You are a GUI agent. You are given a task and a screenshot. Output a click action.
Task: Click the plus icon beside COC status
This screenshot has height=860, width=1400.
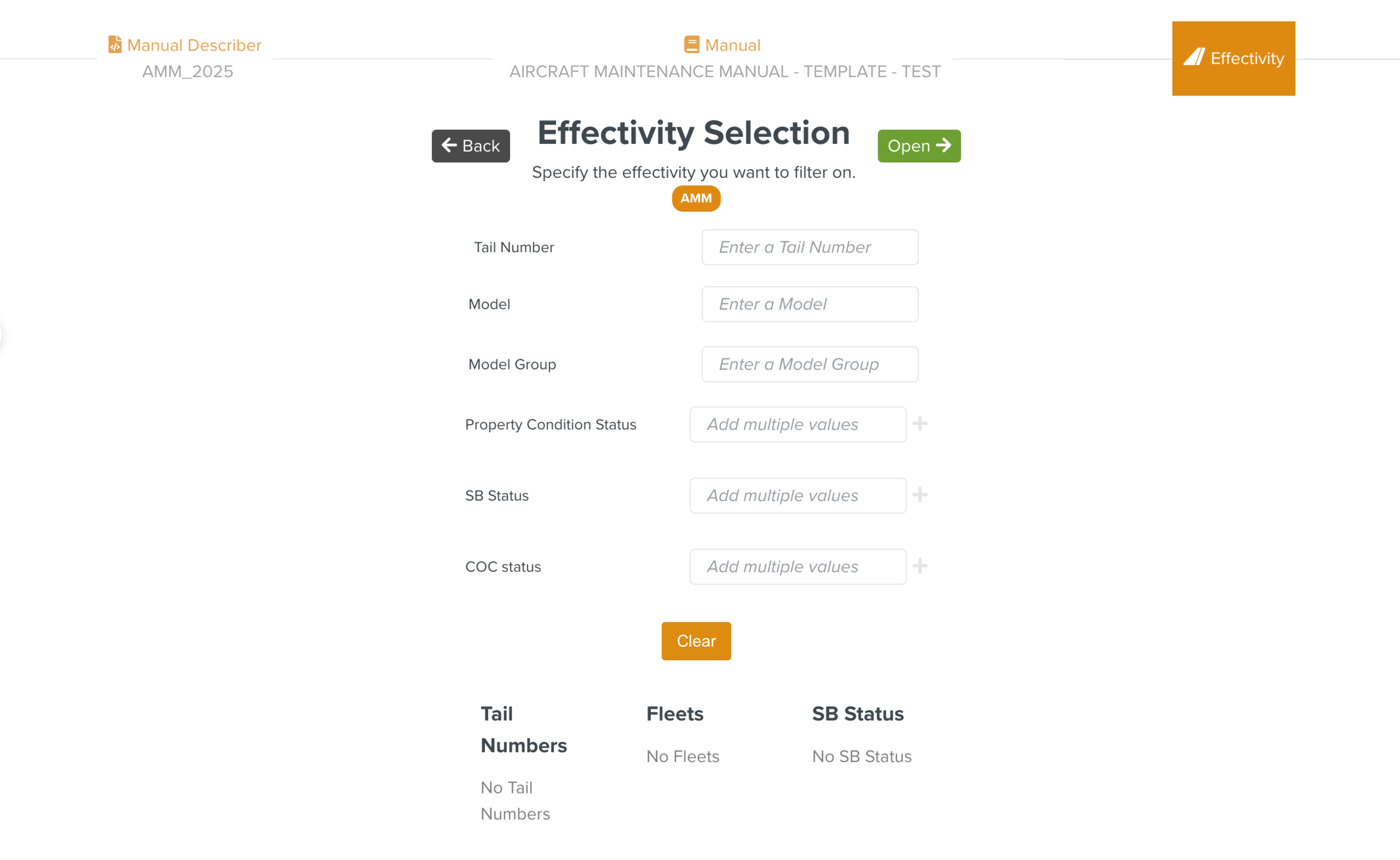920,566
